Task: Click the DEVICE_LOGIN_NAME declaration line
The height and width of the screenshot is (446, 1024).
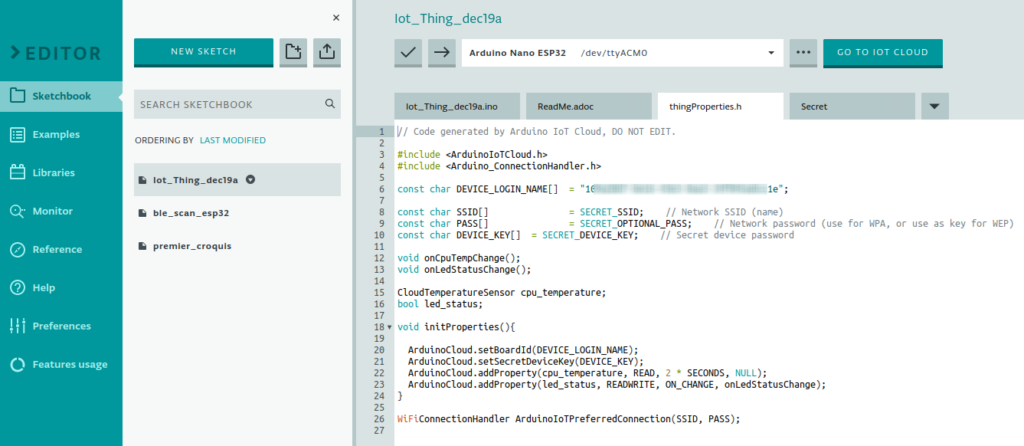Action: pos(593,189)
